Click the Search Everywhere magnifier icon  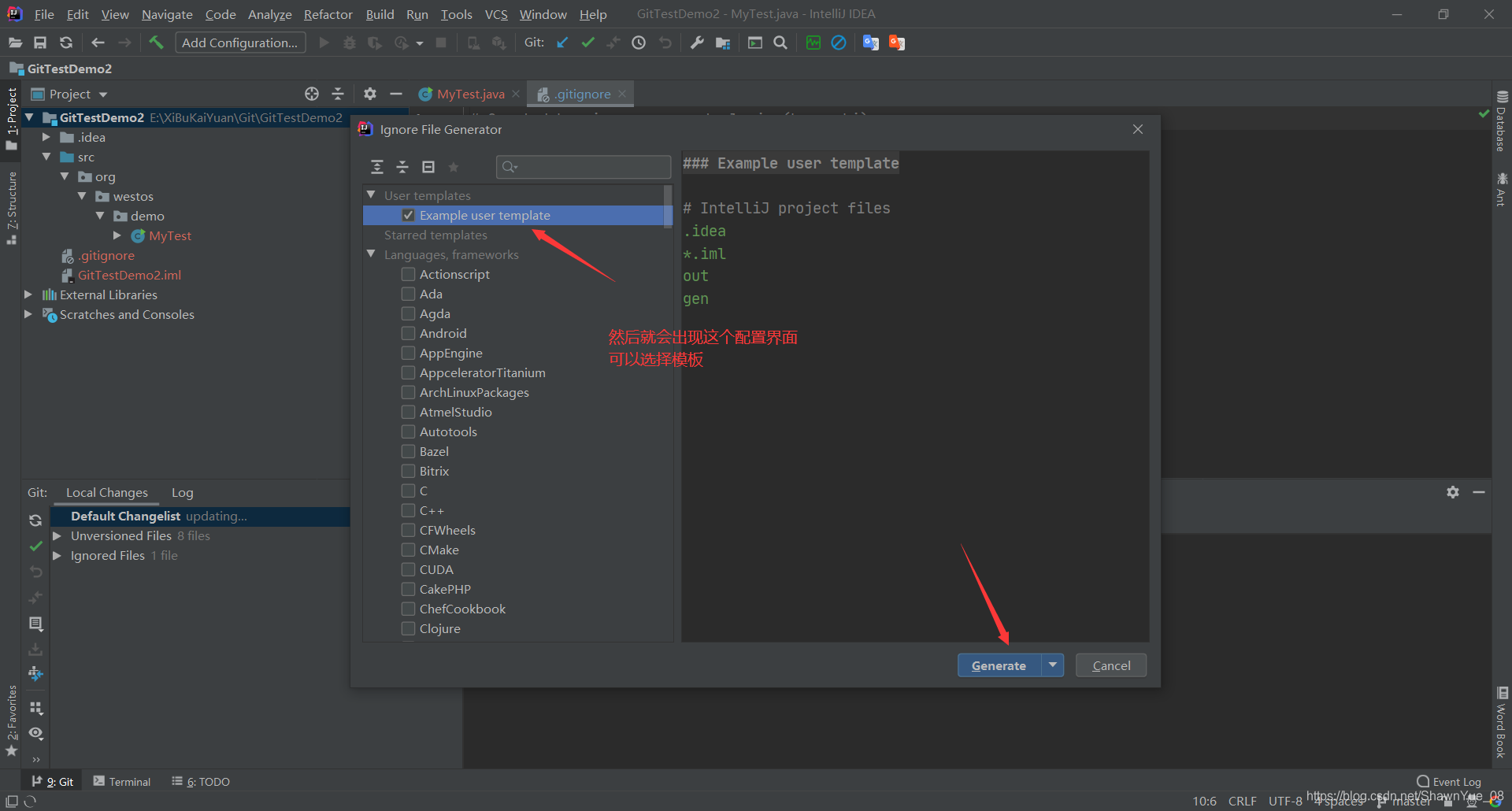click(x=780, y=43)
